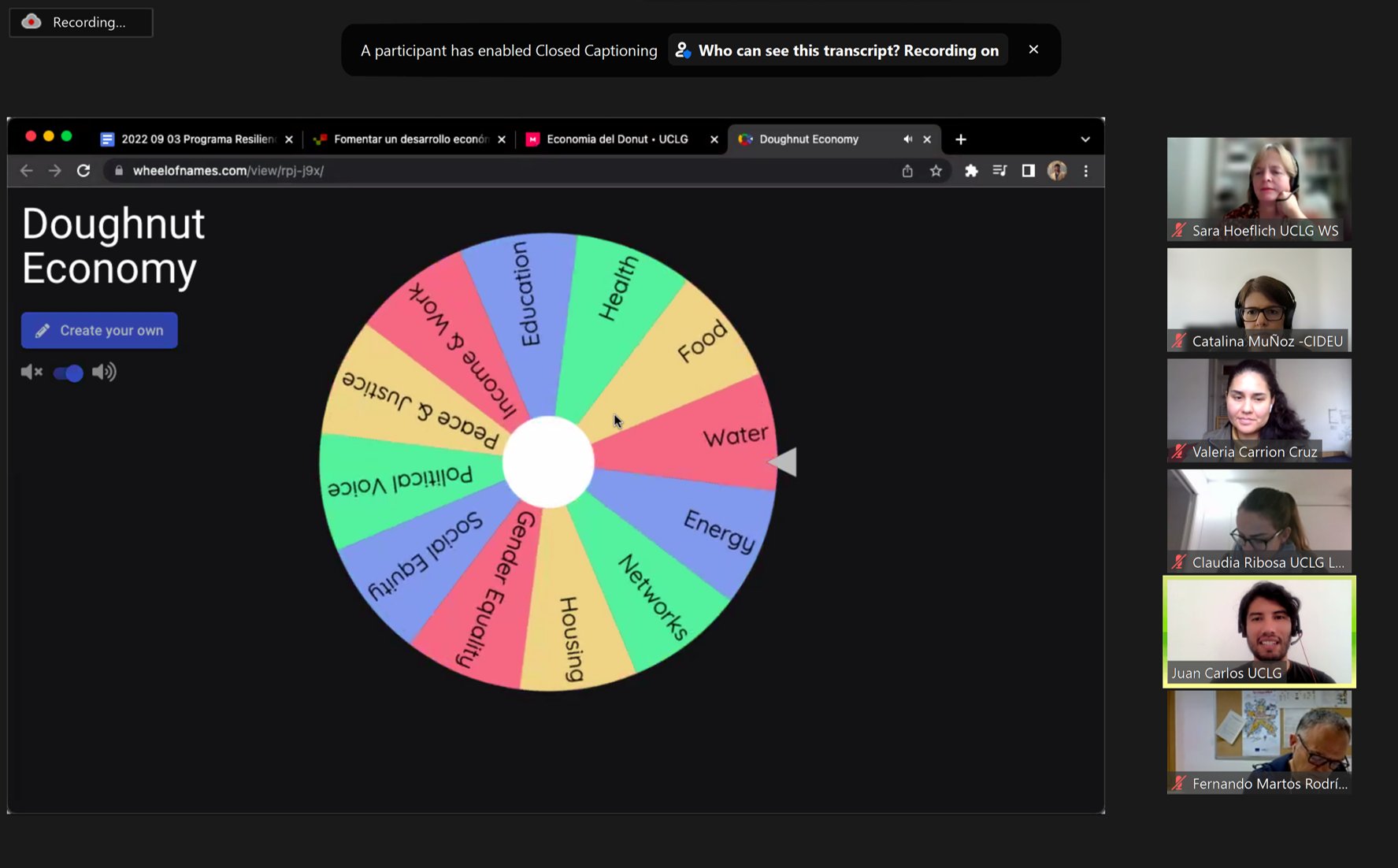Viewport: 1398px width, 868px height.
Task: Click the Create your own button
Action: [99, 331]
